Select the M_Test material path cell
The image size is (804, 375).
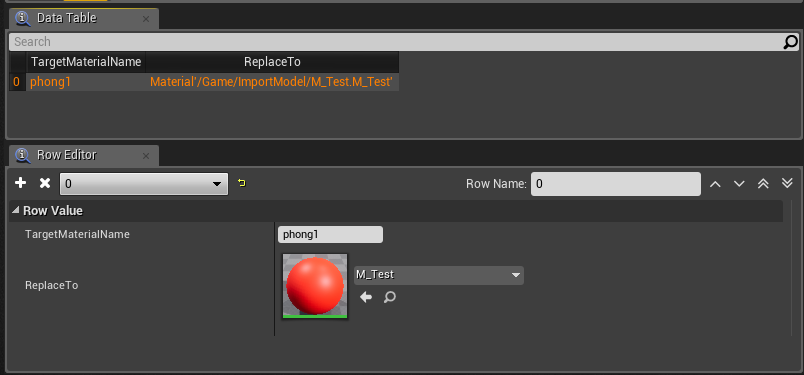pos(271,82)
